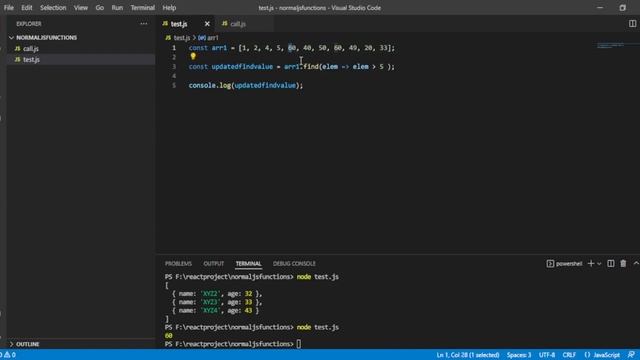Open errors and warnings status indicator
The width and height of the screenshot is (640, 360).
click(x=8, y=355)
